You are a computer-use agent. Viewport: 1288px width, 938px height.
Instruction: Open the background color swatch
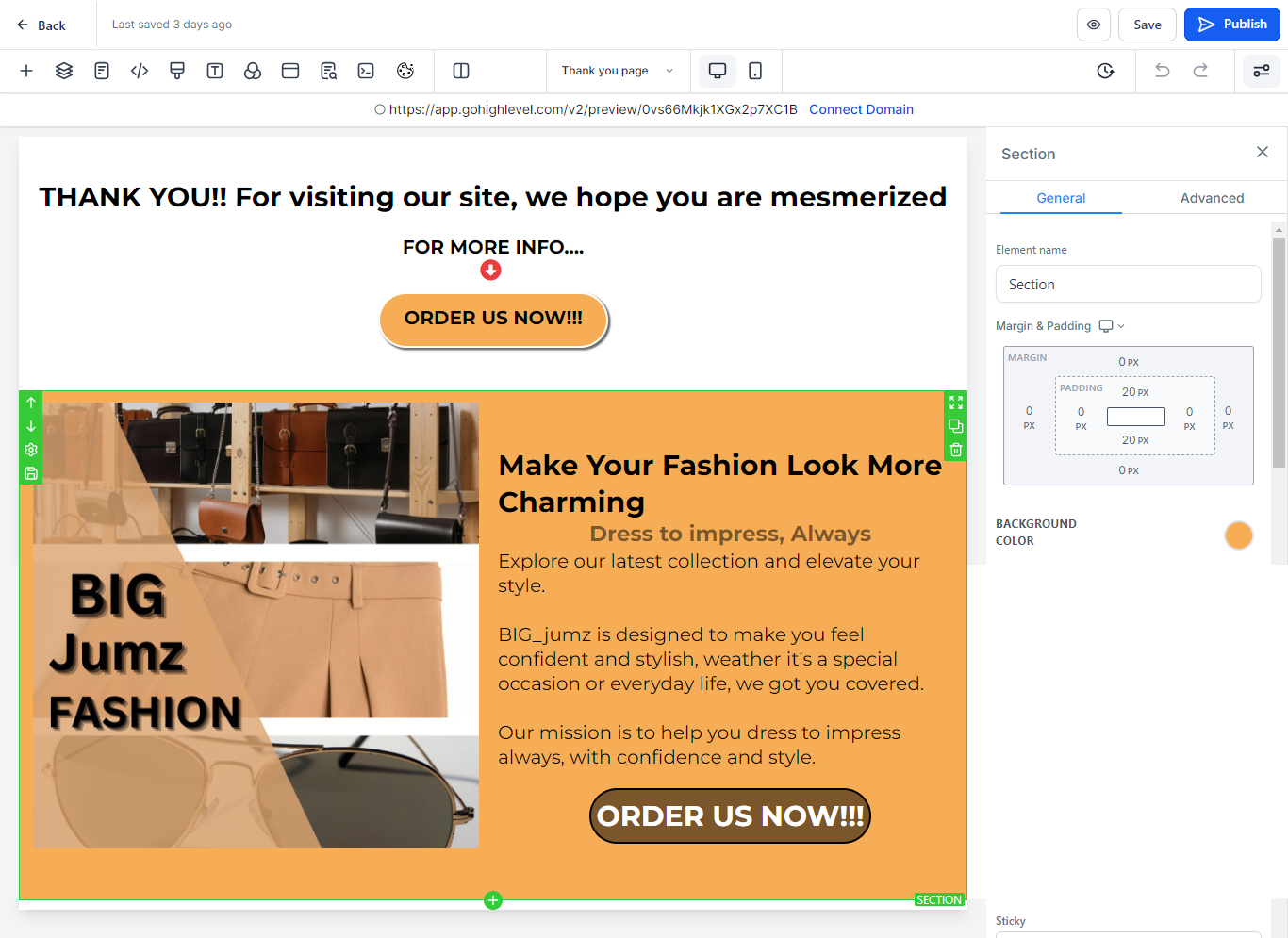click(x=1238, y=535)
